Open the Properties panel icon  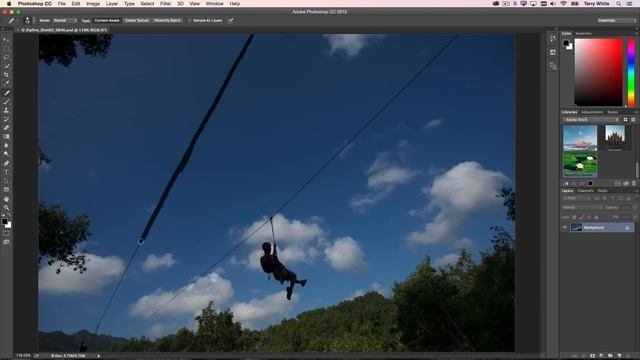click(553, 52)
